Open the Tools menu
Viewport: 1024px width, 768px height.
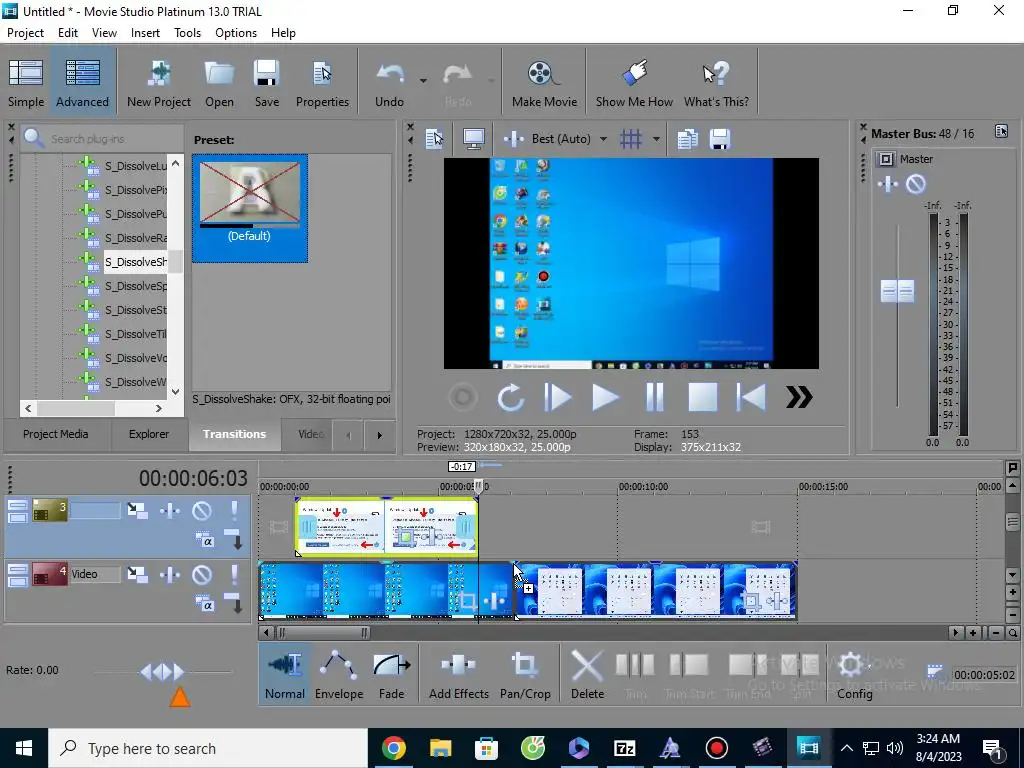(187, 33)
